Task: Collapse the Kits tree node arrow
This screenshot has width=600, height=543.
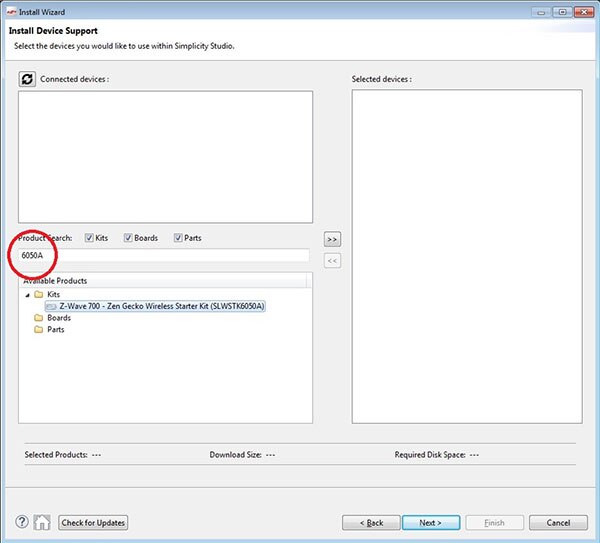Action: click(x=26, y=295)
